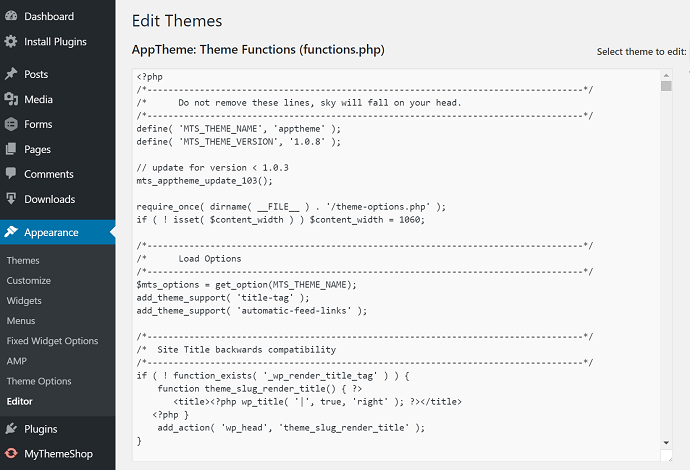The width and height of the screenshot is (690, 470).
Task: Open Fixed Widget Options
Action: click(x=52, y=341)
